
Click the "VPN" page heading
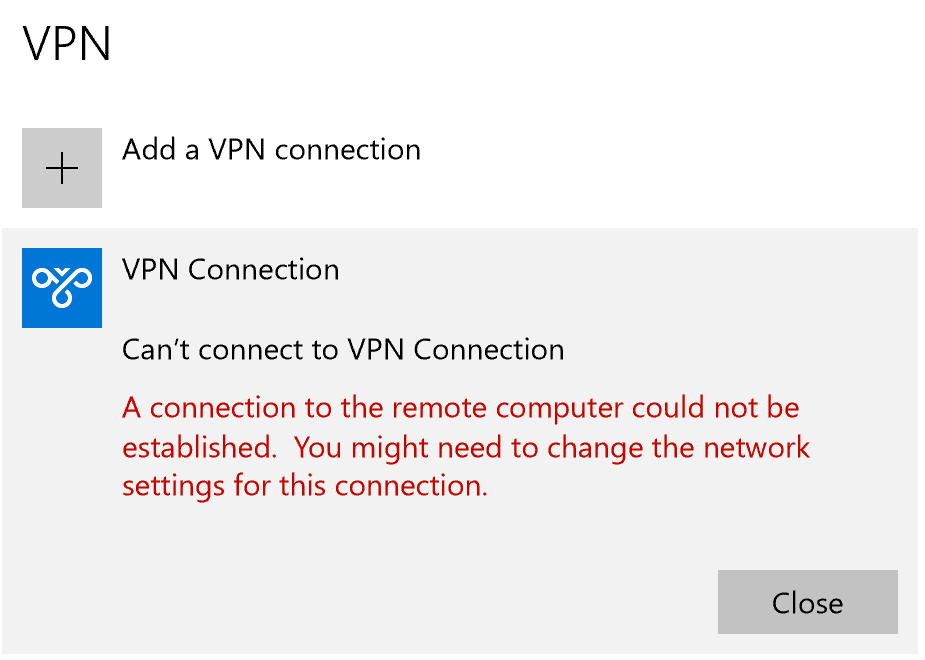click(67, 45)
